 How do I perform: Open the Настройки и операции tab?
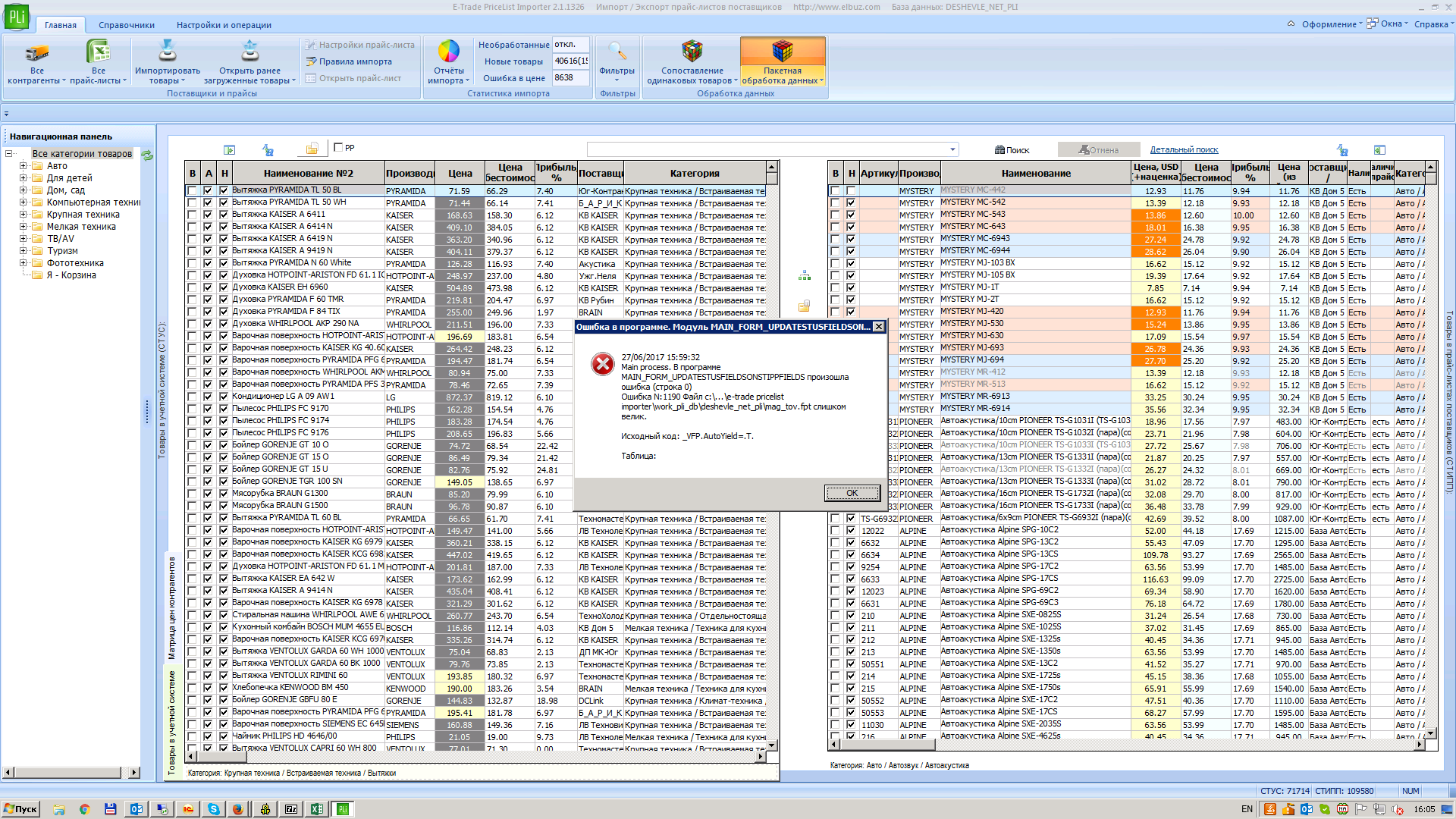224,25
